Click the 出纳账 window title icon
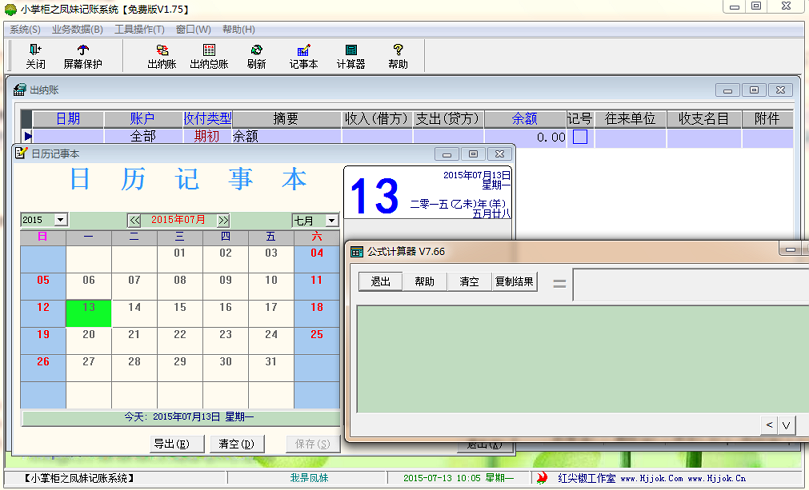The image size is (809, 490). click(x=20, y=90)
